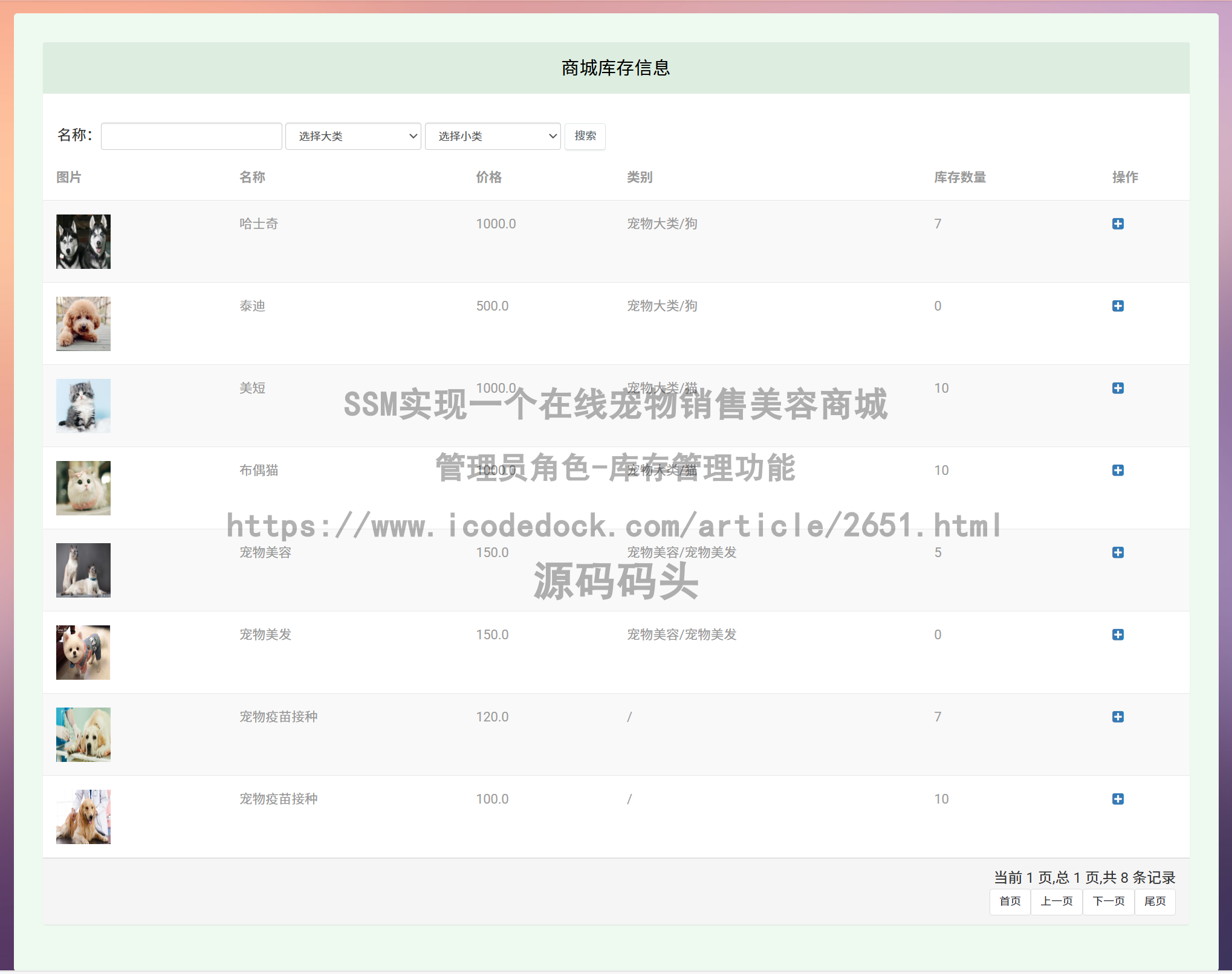Click the add stock icon for 宠物美容
This screenshot has width=1232, height=974.
1118,552
